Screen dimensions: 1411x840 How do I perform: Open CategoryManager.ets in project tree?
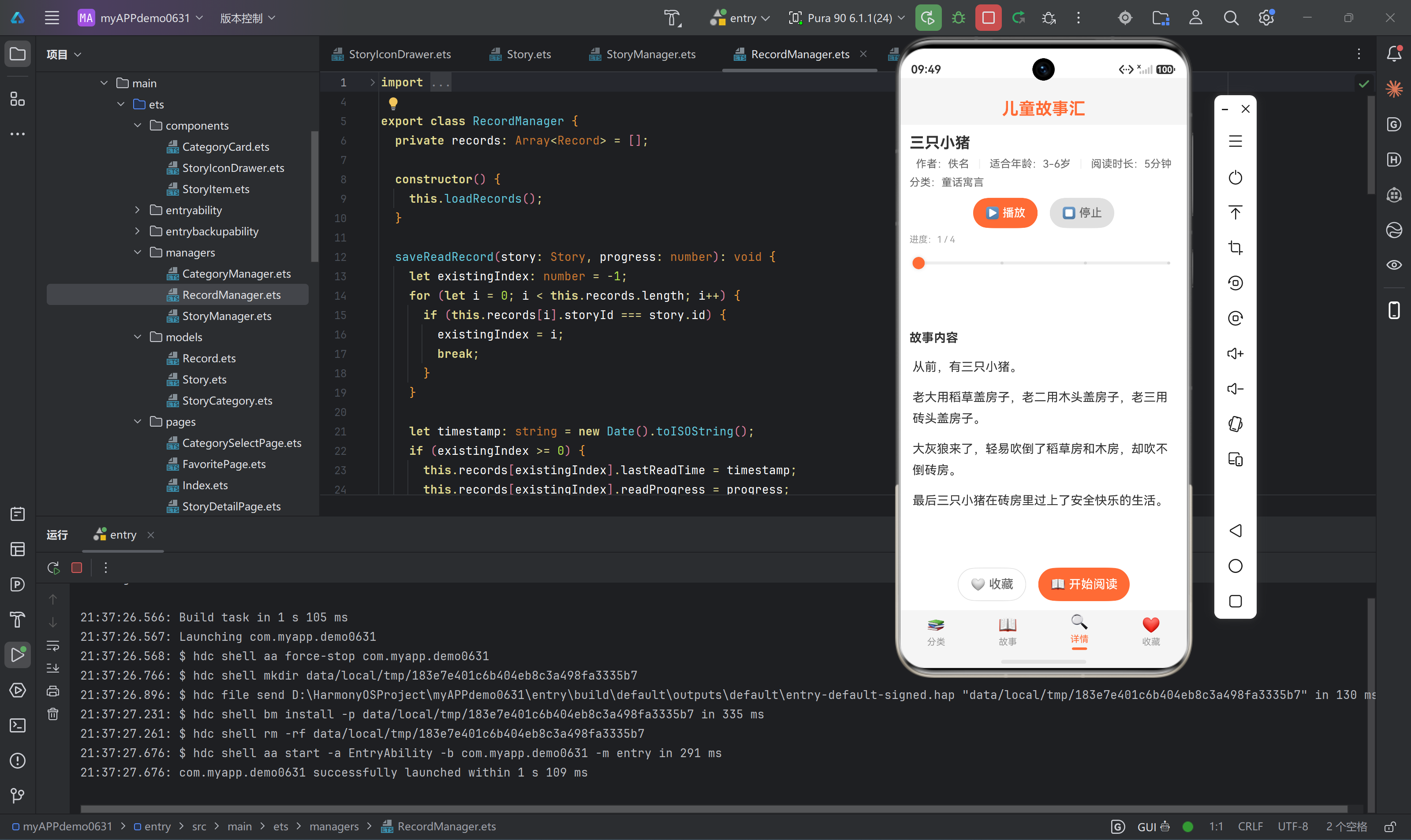coord(229,273)
